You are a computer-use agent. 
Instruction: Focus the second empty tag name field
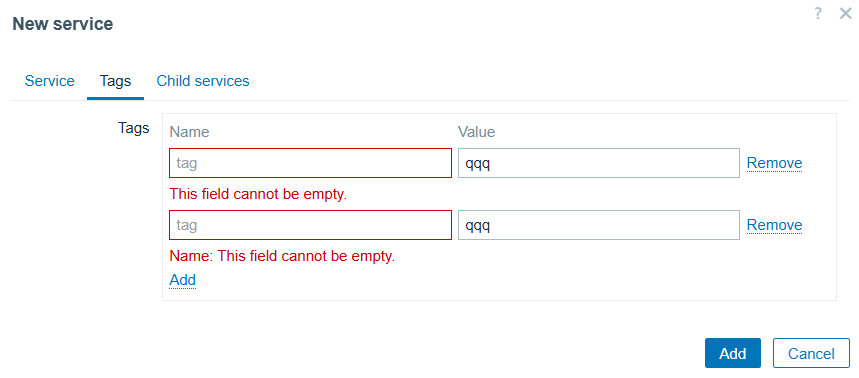coord(311,225)
